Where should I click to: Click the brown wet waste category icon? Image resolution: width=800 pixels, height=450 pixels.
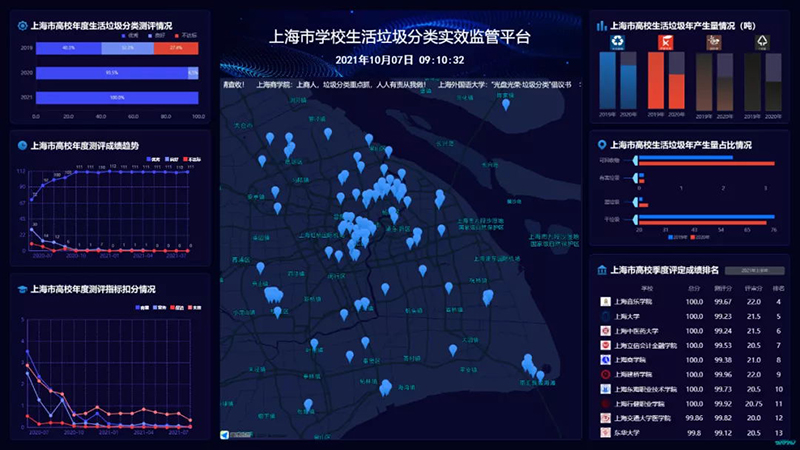pos(713,42)
